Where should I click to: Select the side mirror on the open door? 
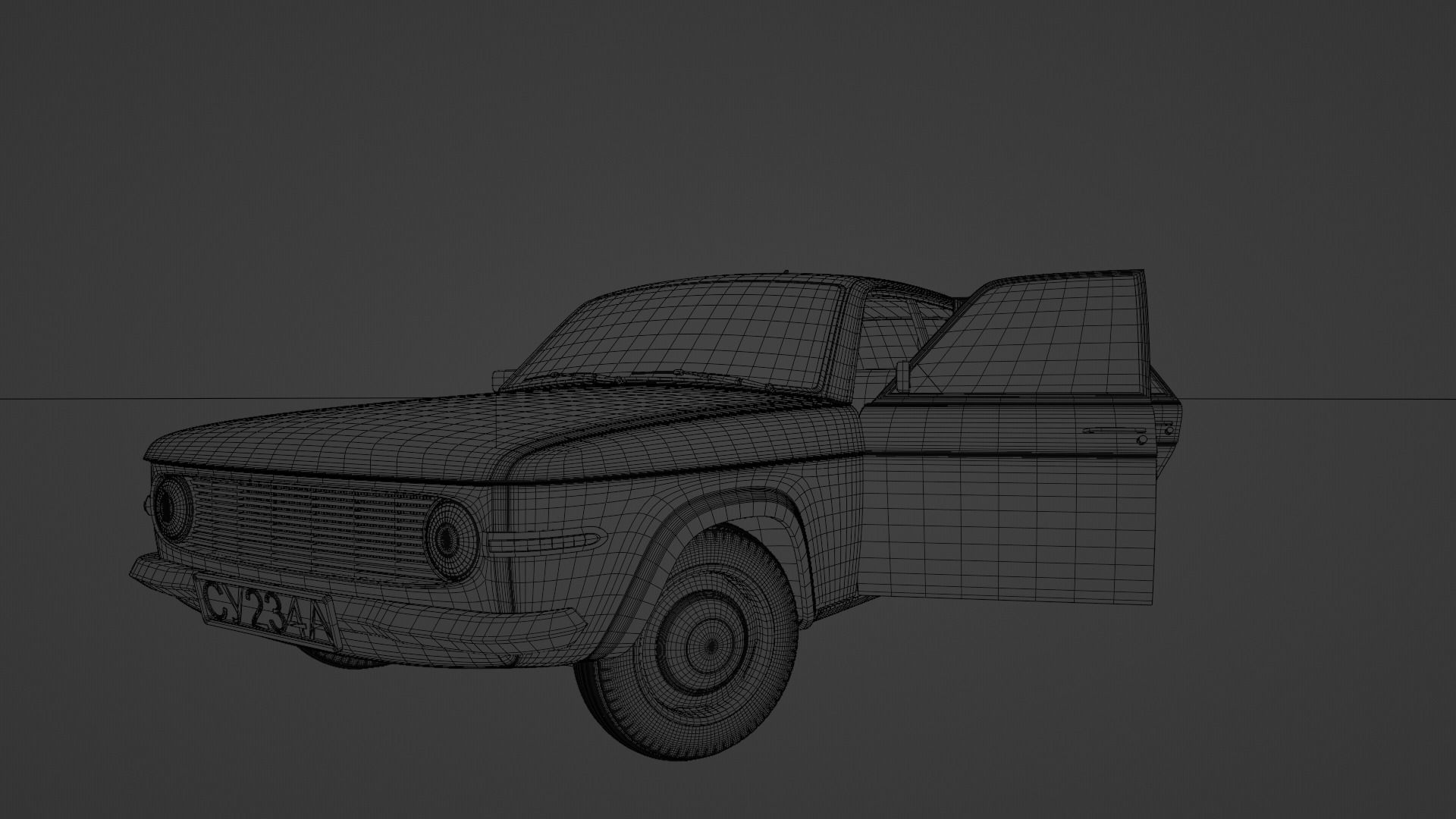902,375
